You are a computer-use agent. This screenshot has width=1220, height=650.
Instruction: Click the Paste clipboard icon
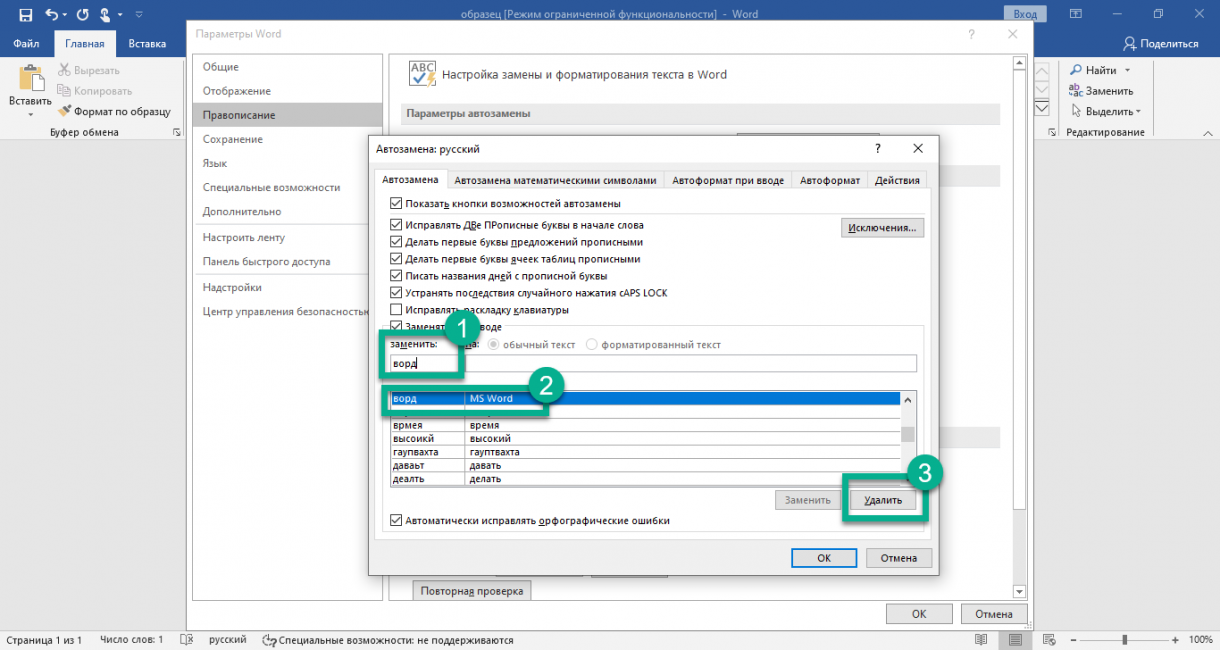30,79
